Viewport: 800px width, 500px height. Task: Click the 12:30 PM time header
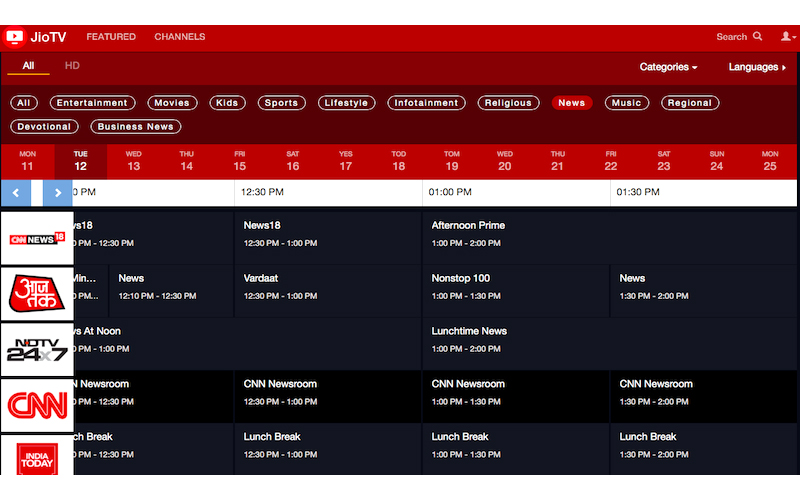pos(328,192)
